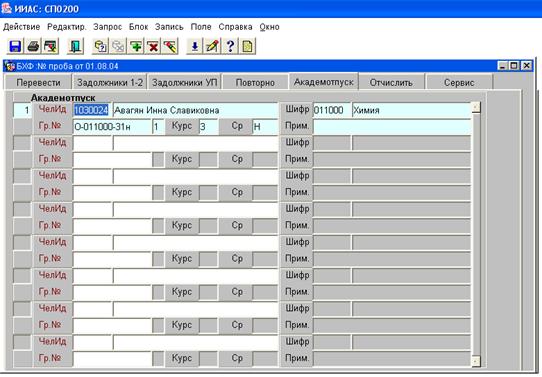This screenshot has width=542, height=377.
Task: Click the Прим. field in the Авагян record
Action: [x=392, y=127]
